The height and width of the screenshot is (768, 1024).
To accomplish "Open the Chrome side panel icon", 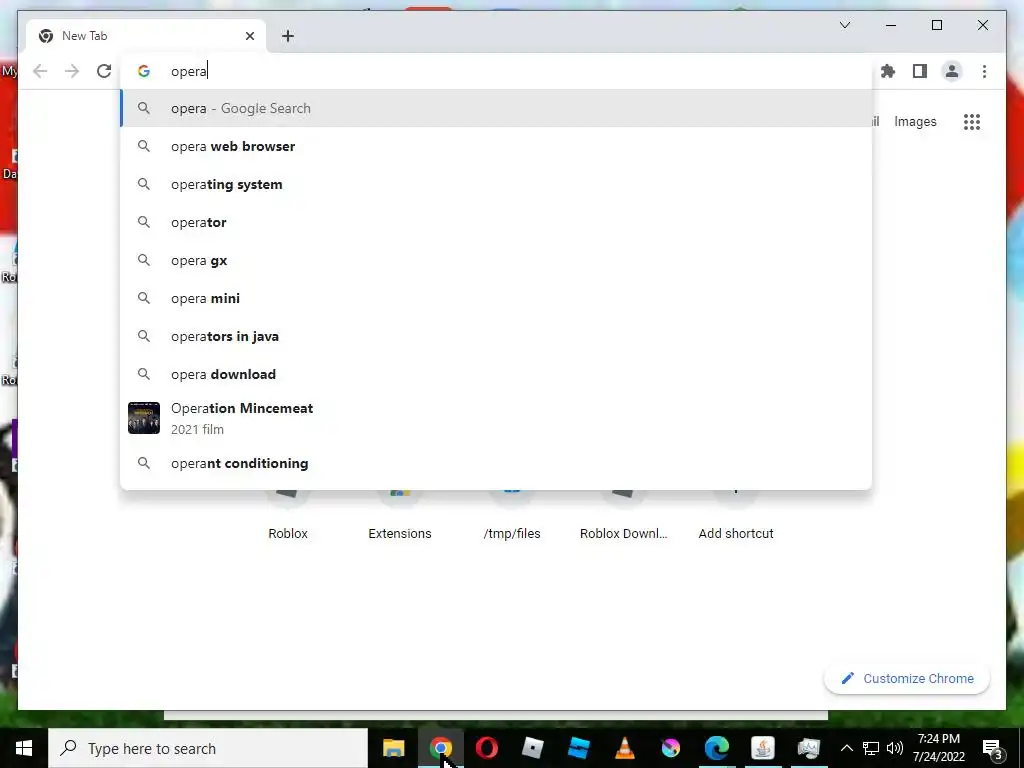I will click(920, 71).
